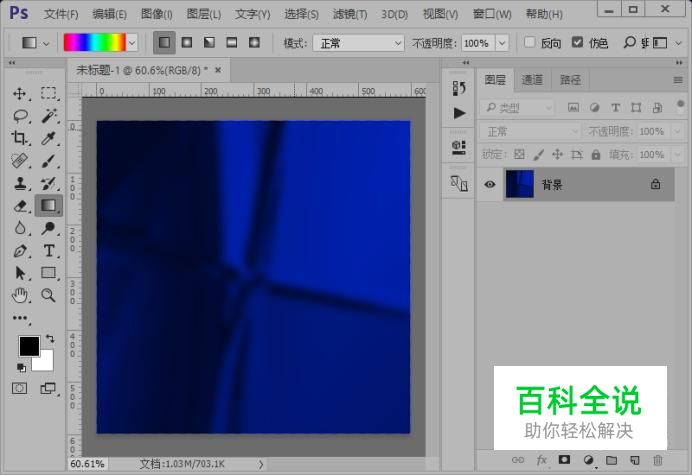Choose the diamond gradient type
Screen dimensions: 692x475
tap(254, 42)
